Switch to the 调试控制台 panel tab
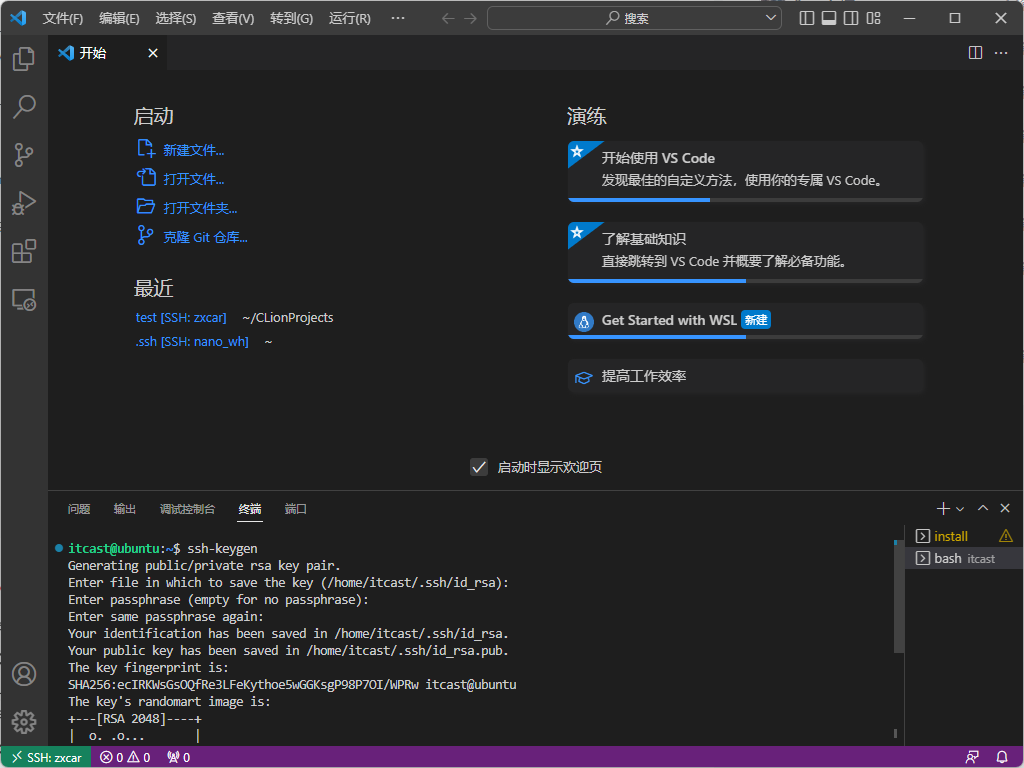1024x768 pixels. point(187,509)
